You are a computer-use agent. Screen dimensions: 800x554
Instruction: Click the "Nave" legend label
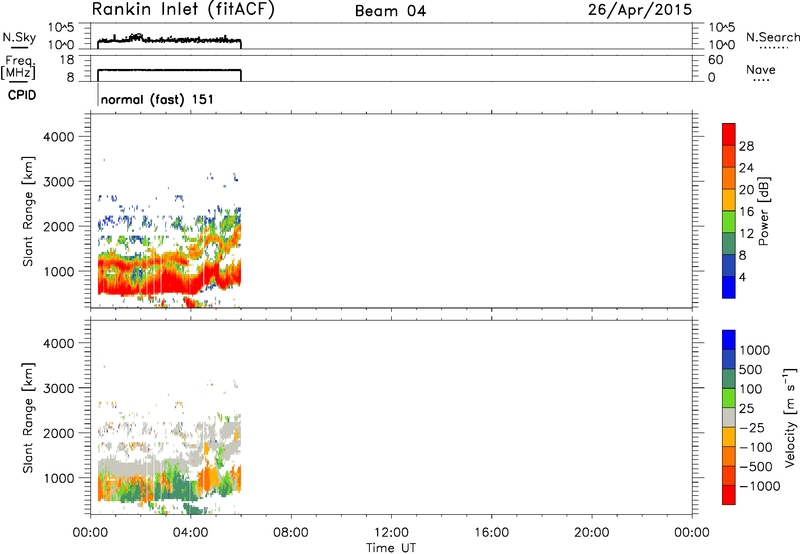[761, 70]
